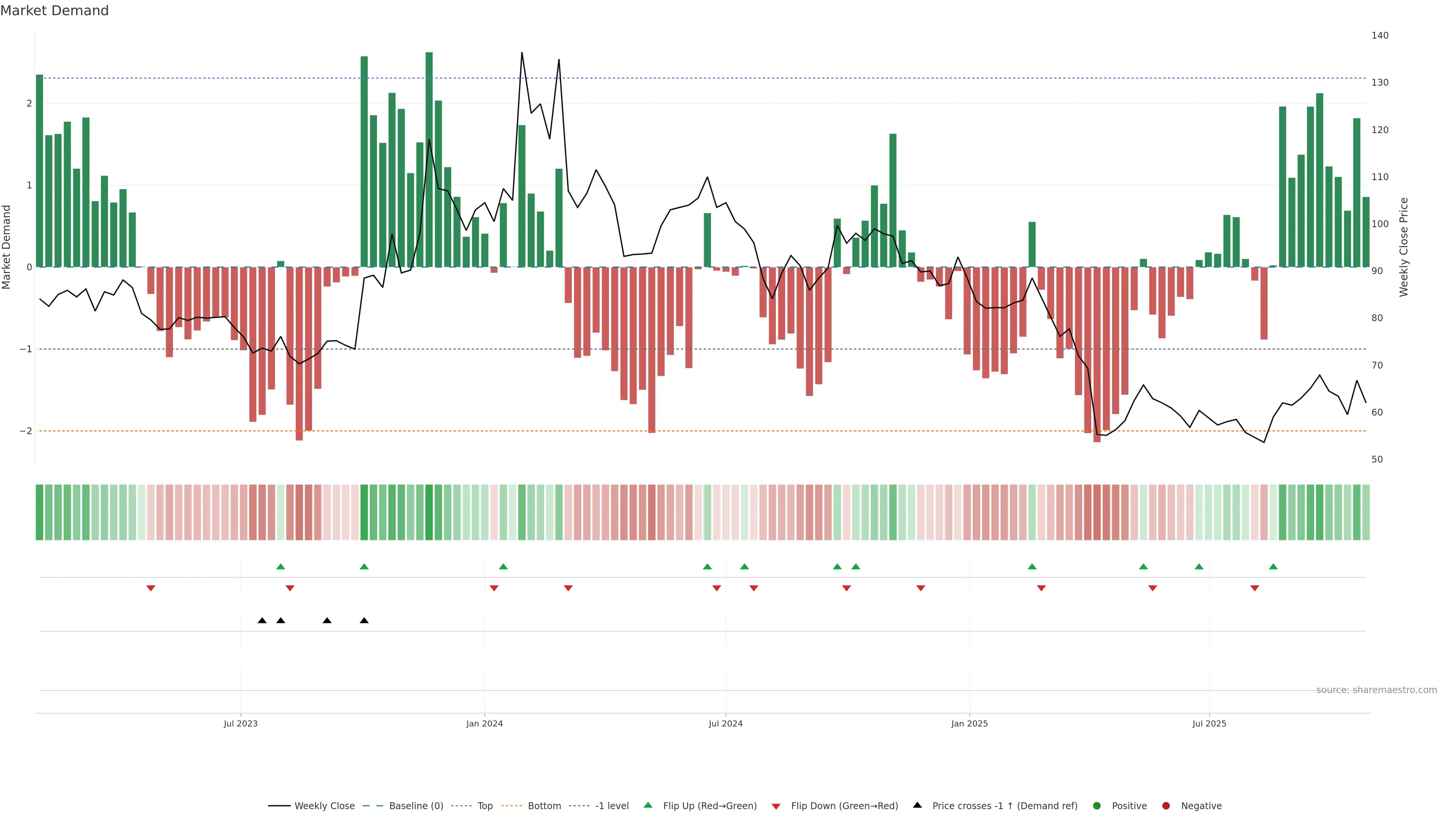Click the source: sharemaestro.com text
Image resolution: width=1456 pixels, height=819 pixels.
(1376, 690)
